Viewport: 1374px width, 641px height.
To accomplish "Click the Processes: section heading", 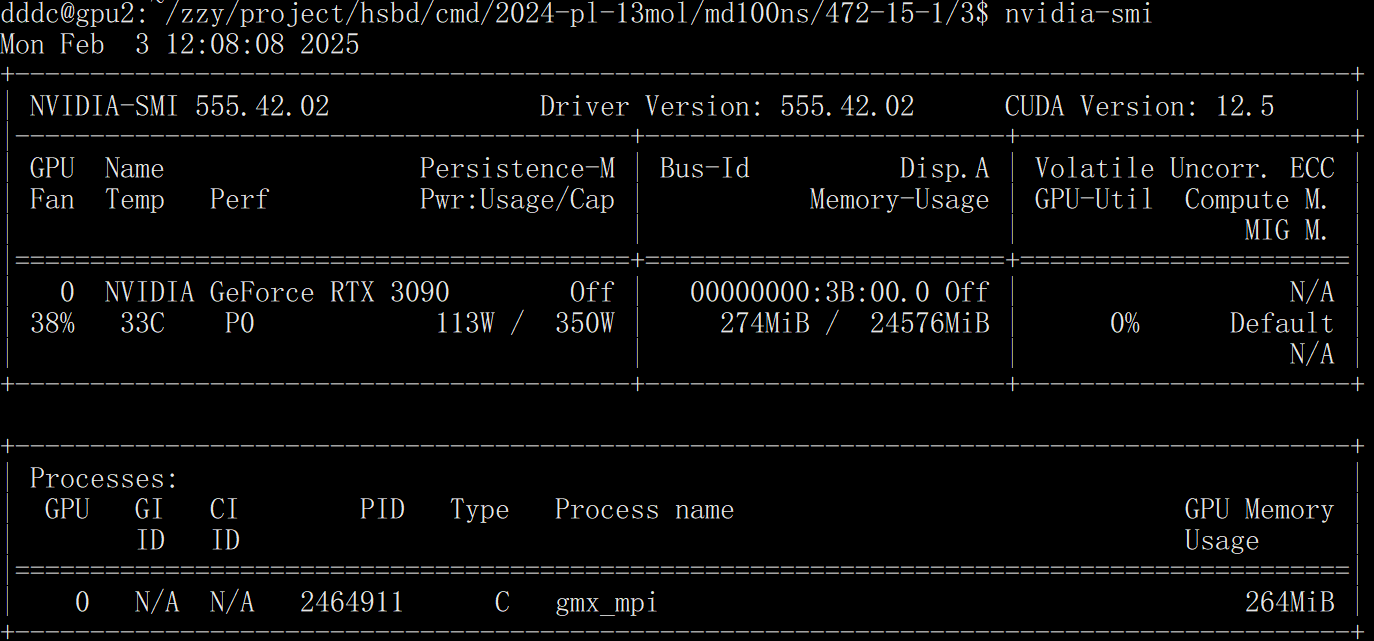I will tap(104, 479).
